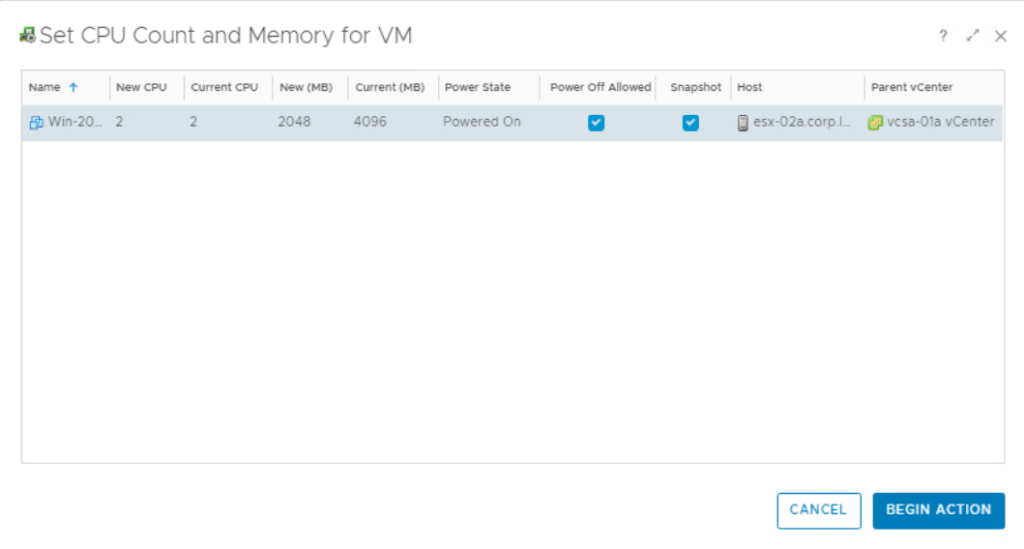Viewport: 1024px width, 549px height.
Task: Click the VM icon beside Win-20
Action: pyautogui.click(x=36, y=123)
